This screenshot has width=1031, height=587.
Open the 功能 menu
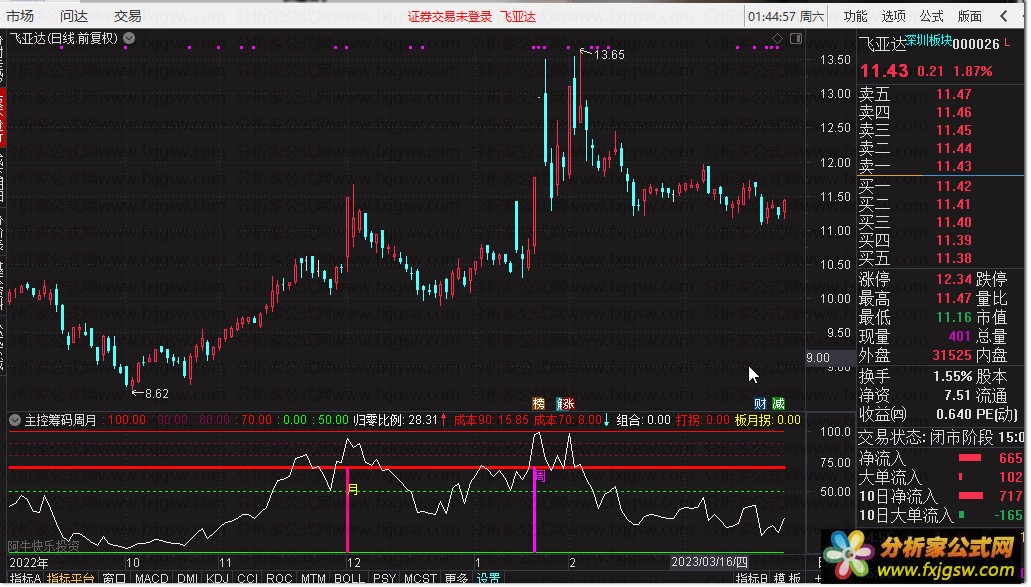pyautogui.click(x=855, y=16)
